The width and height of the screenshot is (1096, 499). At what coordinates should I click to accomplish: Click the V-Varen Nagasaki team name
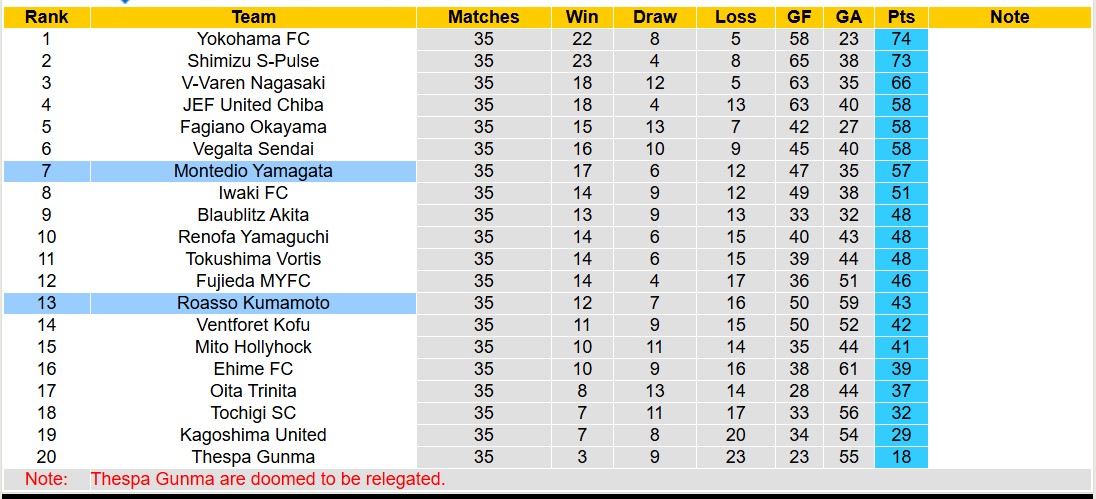pos(253,83)
